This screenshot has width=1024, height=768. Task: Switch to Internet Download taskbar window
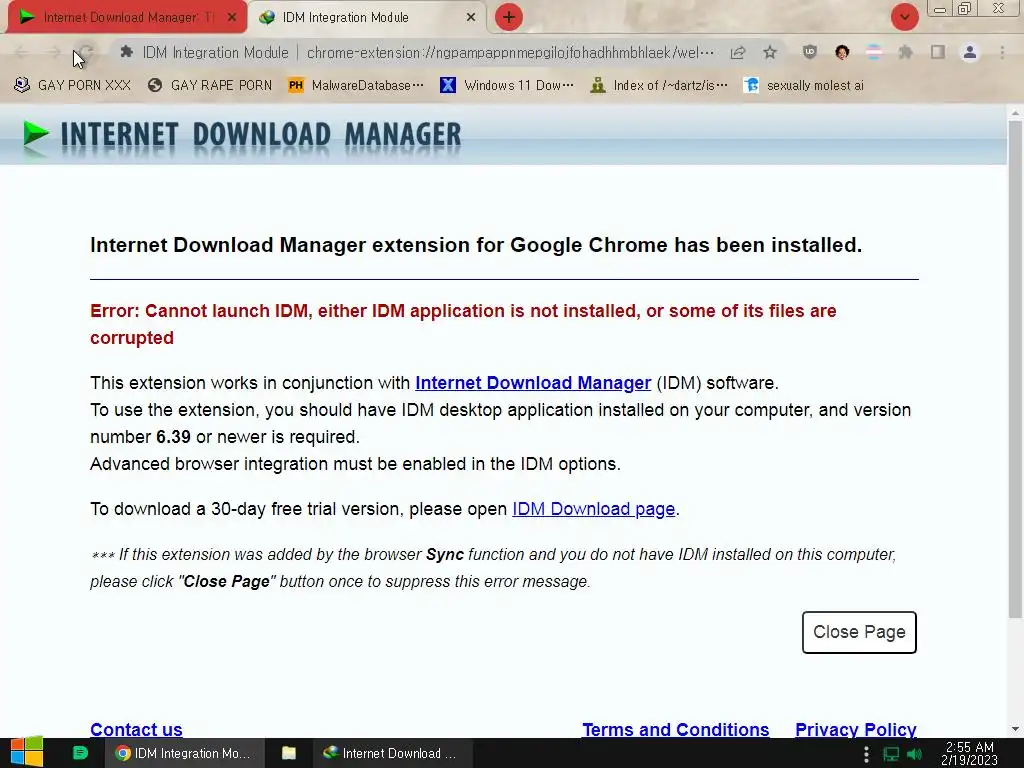click(392, 753)
